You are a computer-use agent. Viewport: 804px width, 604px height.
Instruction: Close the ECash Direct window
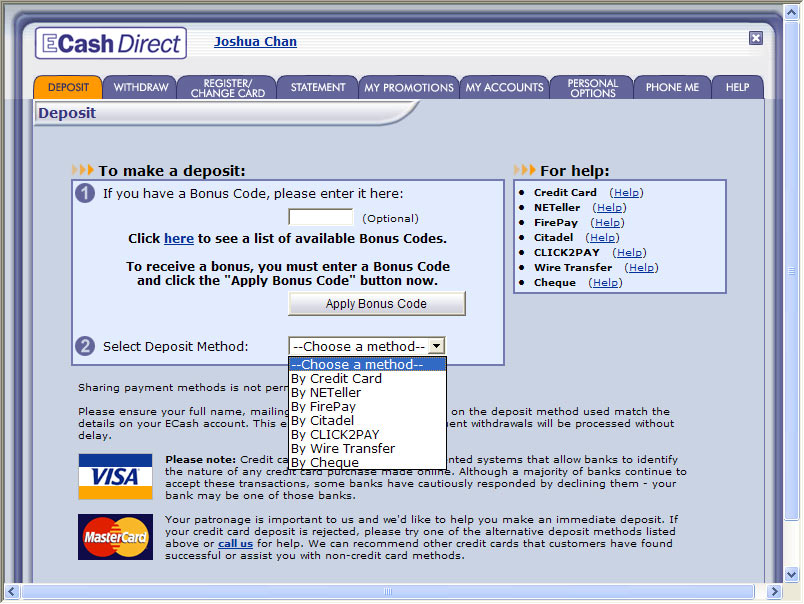[756, 38]
